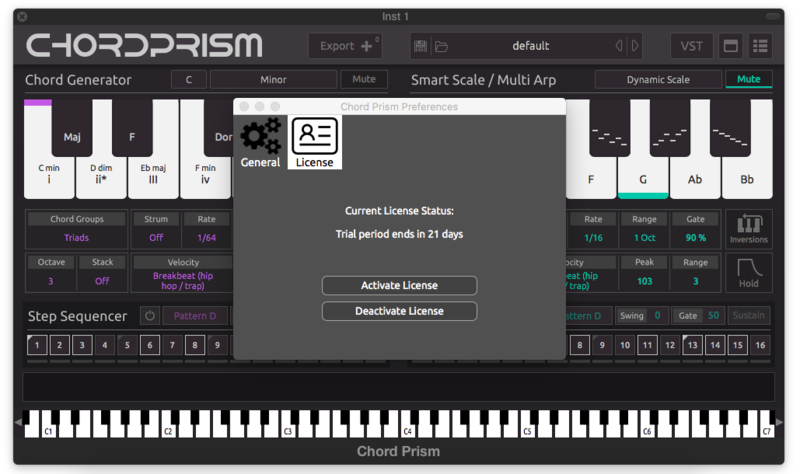800x474 pixels.
Task: Click the Export button
Action: click(x=345, y=46)
